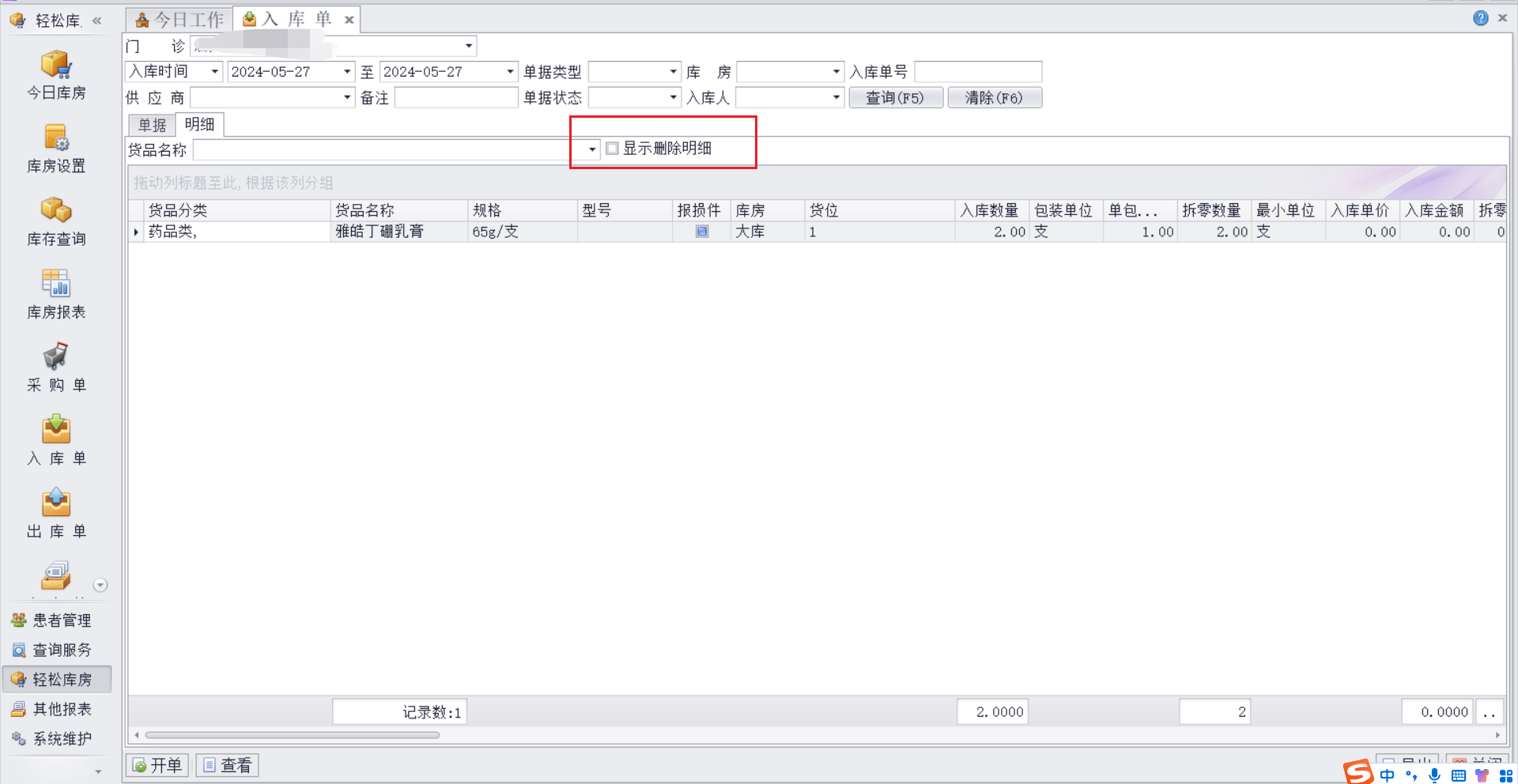The width and height of the screenshot is (1518, 784).
Task: Click the partially visible printer sidebar icon
Action: coord(56,577)
